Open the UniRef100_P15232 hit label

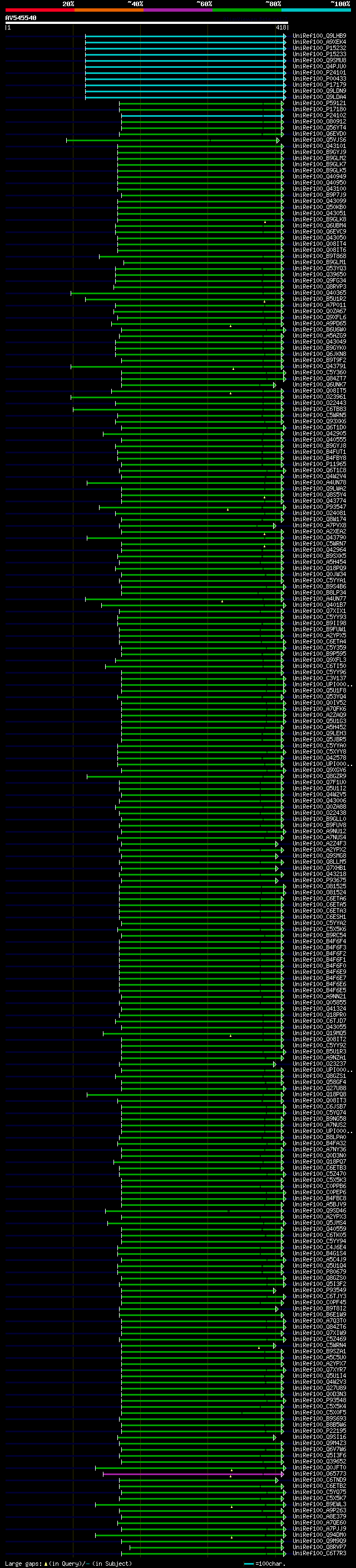(x=319, y=48)
